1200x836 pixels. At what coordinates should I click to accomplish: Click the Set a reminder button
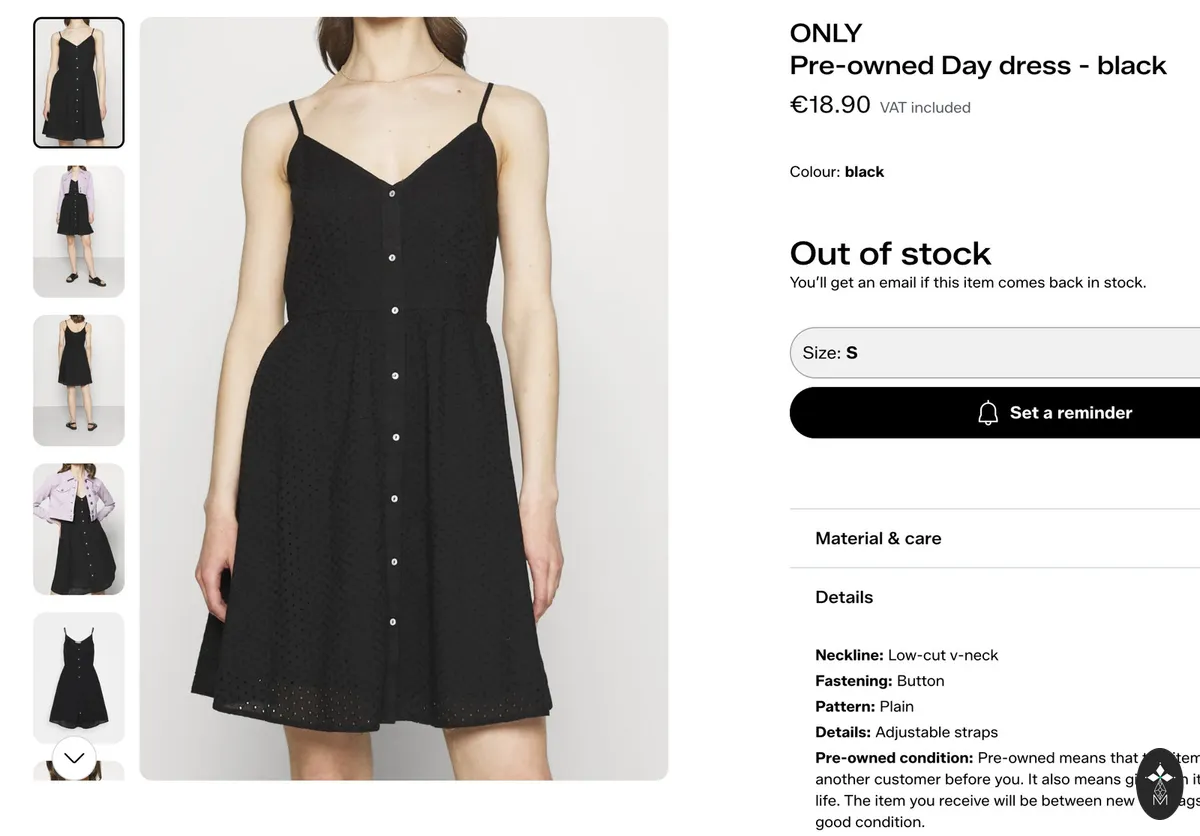click(x=995, y=413)
